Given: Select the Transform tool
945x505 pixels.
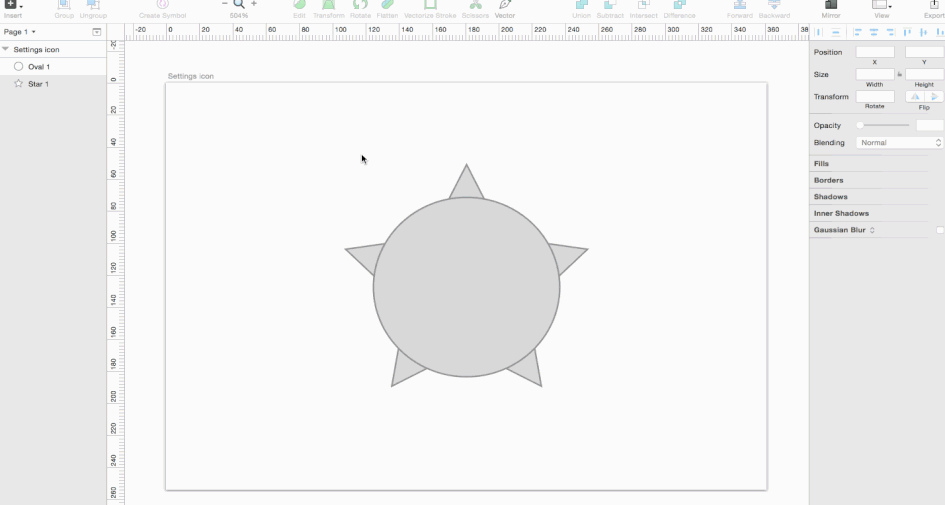Looking at the screenshot, I should click(328, 5).
